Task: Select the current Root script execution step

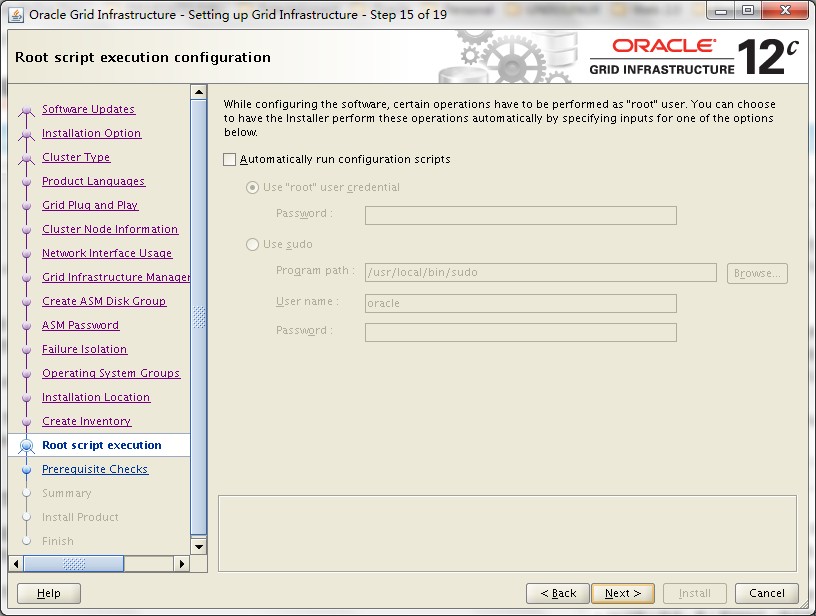Action: click(102, 445)
